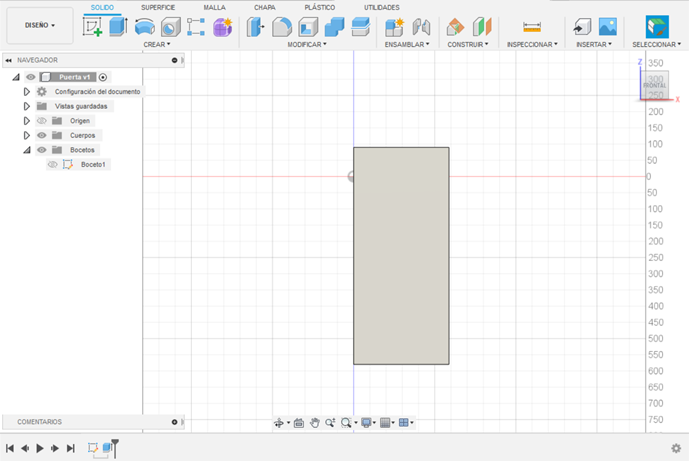
Task: Open the MODIFICAR dropdown menu
Action: pyautogui.click(x=307, y=44)
